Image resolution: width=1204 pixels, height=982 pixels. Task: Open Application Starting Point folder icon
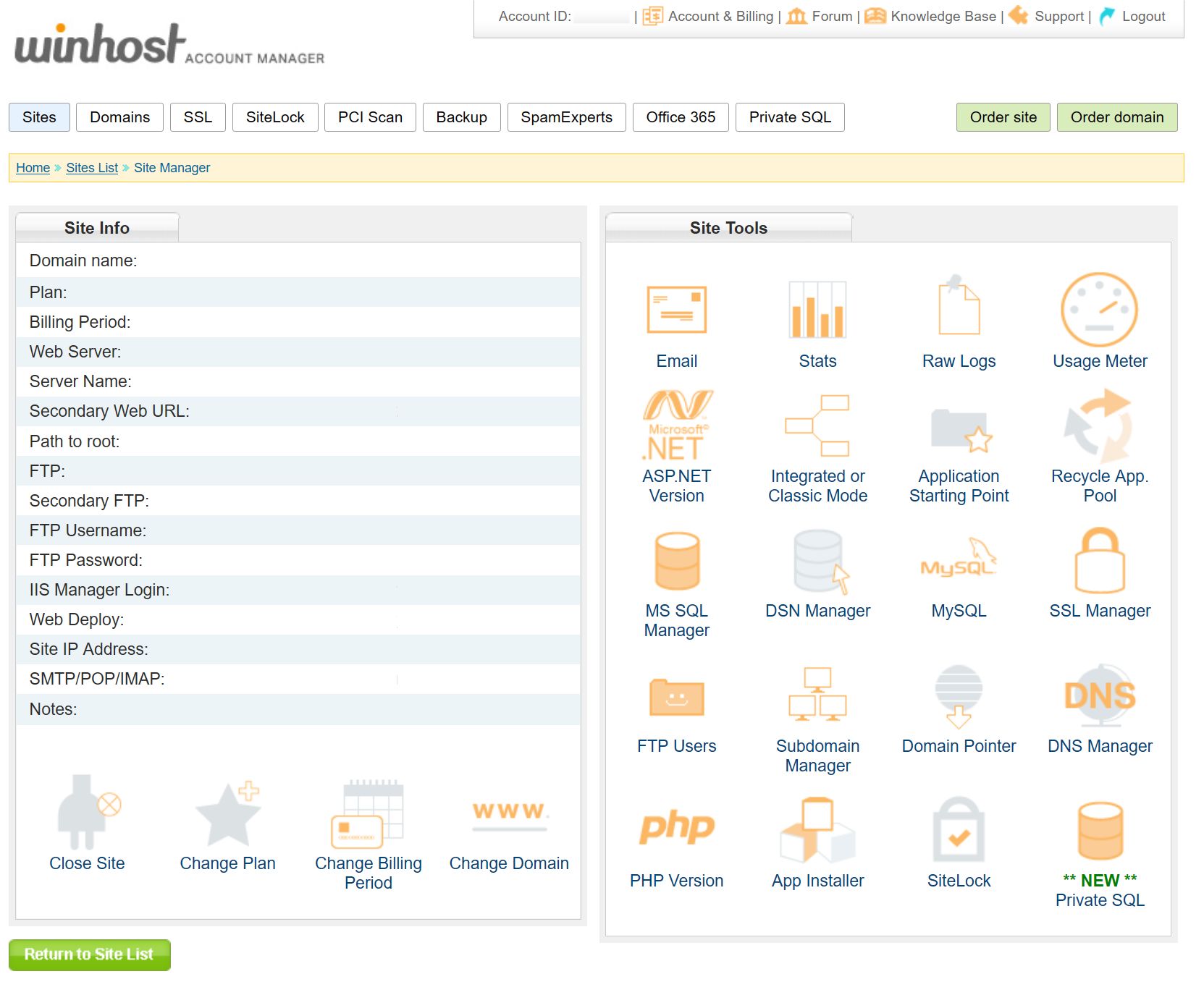pyautogui.click(x=961, y=431)
